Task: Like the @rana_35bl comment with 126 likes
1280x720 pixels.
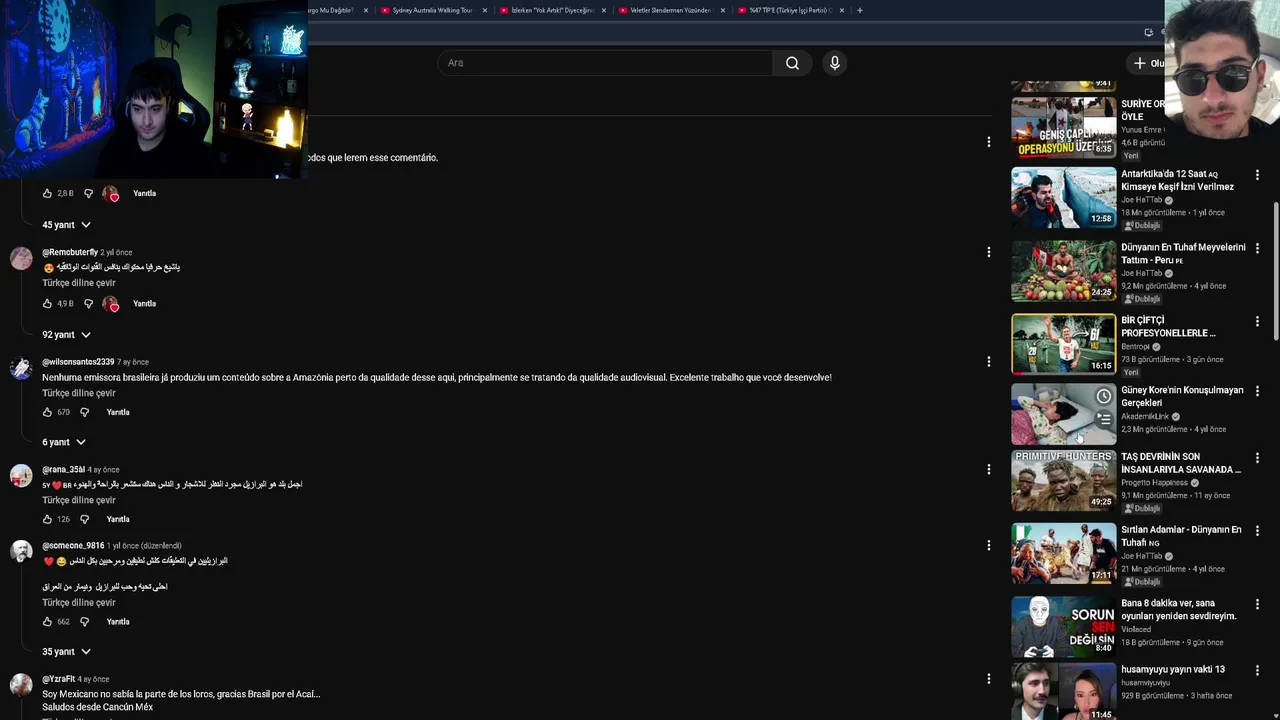Action: pyautogui.click(x=47, y=519)
